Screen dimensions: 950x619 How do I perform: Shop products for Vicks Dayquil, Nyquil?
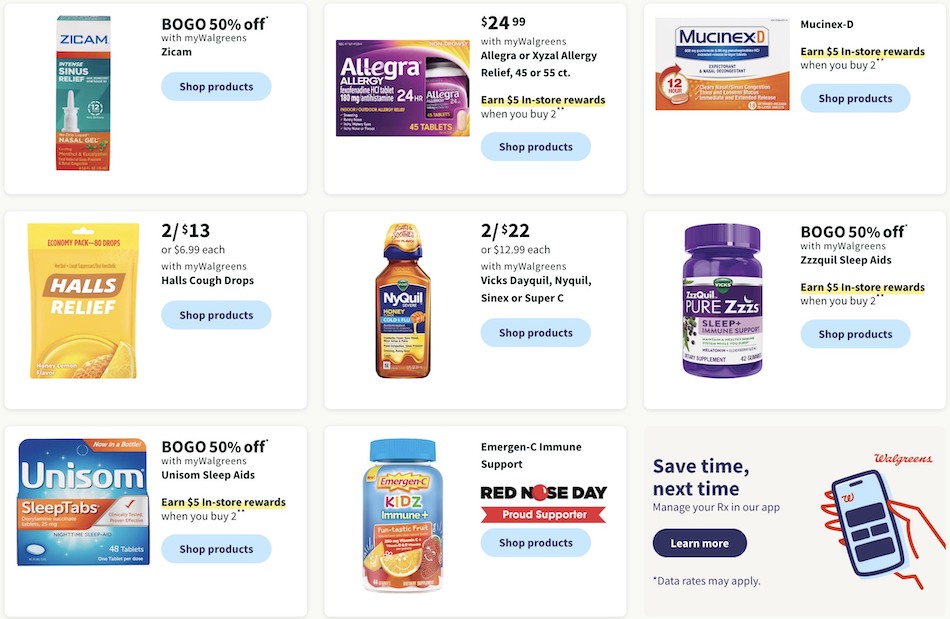coord(536,333)
